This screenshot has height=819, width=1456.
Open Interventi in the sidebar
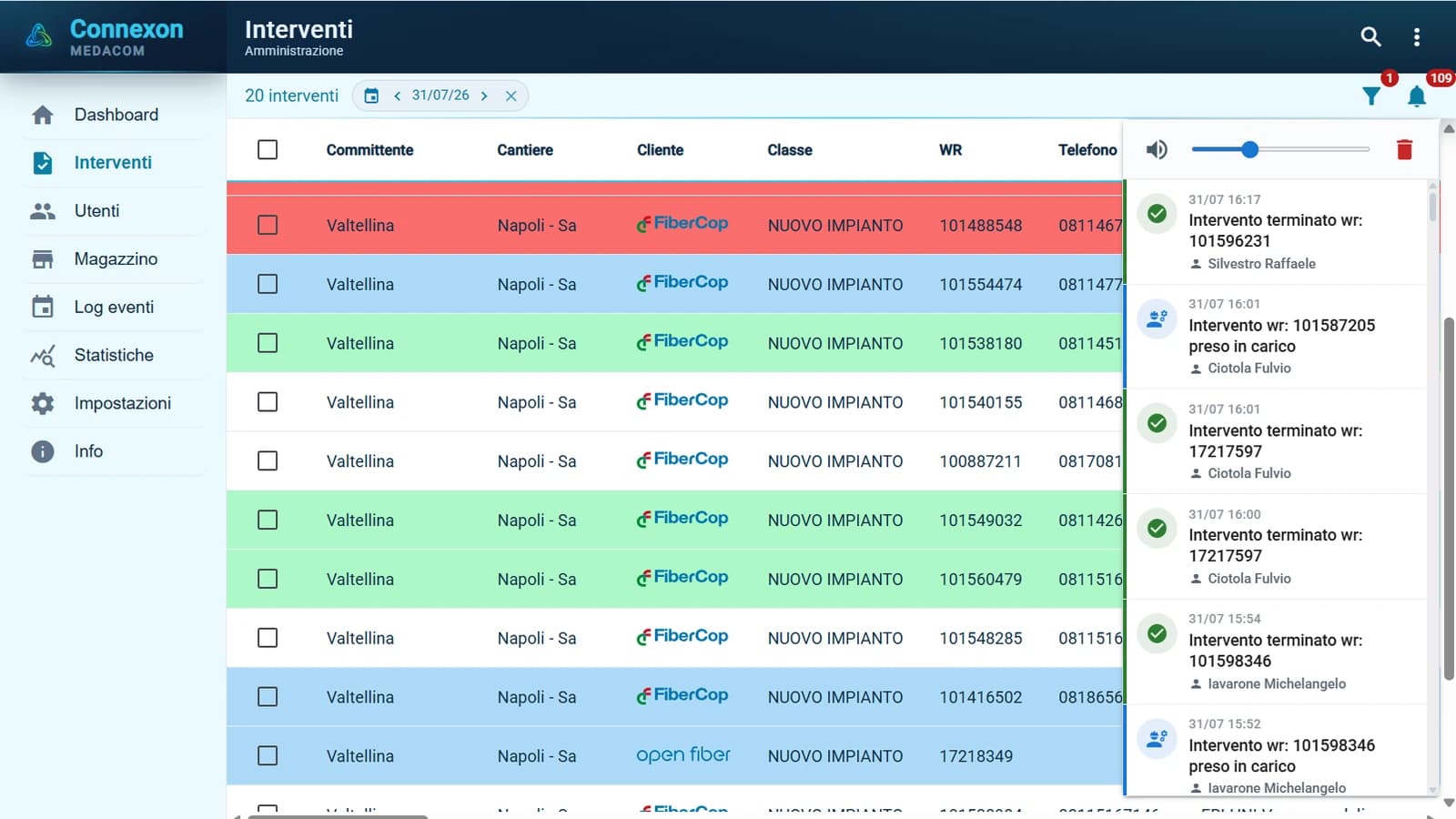pyautogui.click(x=114, y=163)
